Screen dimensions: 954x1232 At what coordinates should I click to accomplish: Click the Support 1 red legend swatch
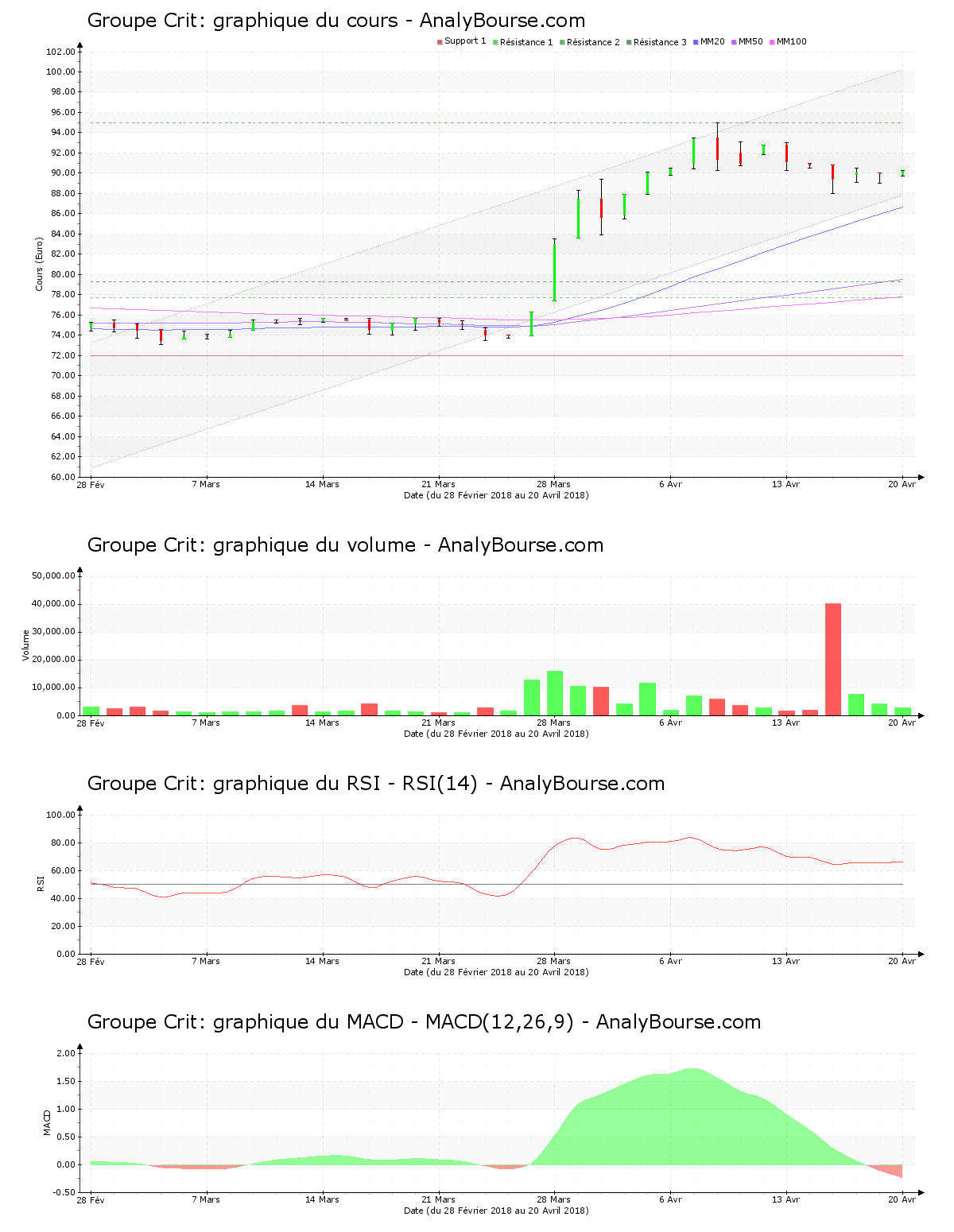pyautogui.click(x=440, y=42)
